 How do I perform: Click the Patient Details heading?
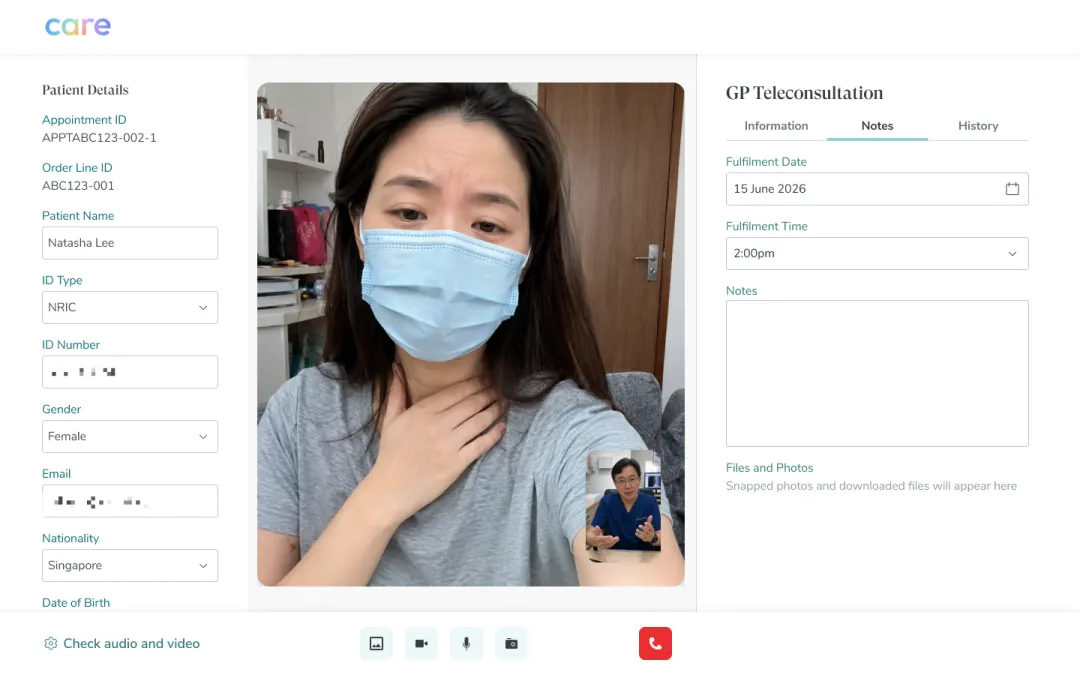pos(85,90)
